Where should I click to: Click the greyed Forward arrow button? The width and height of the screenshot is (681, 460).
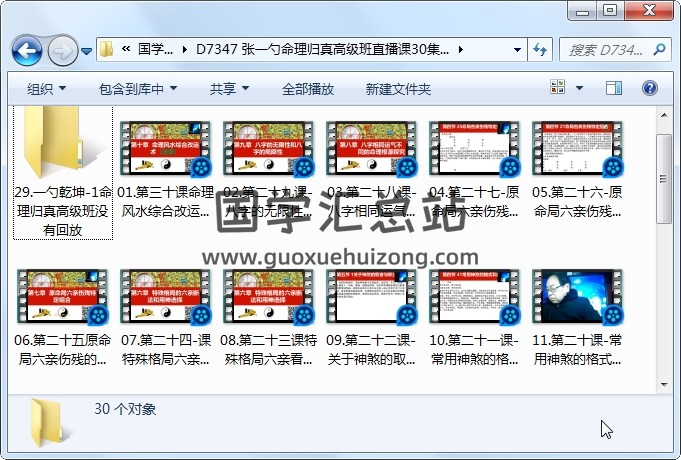(63, 51)
